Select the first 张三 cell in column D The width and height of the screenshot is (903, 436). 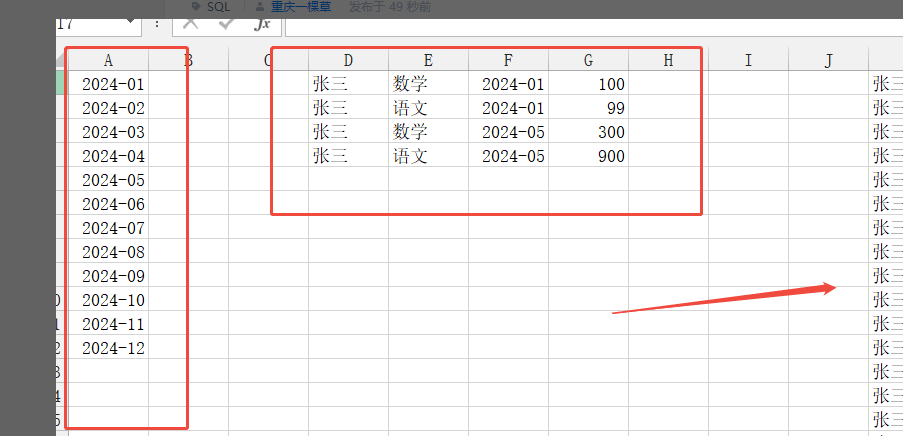pos(348,84)
